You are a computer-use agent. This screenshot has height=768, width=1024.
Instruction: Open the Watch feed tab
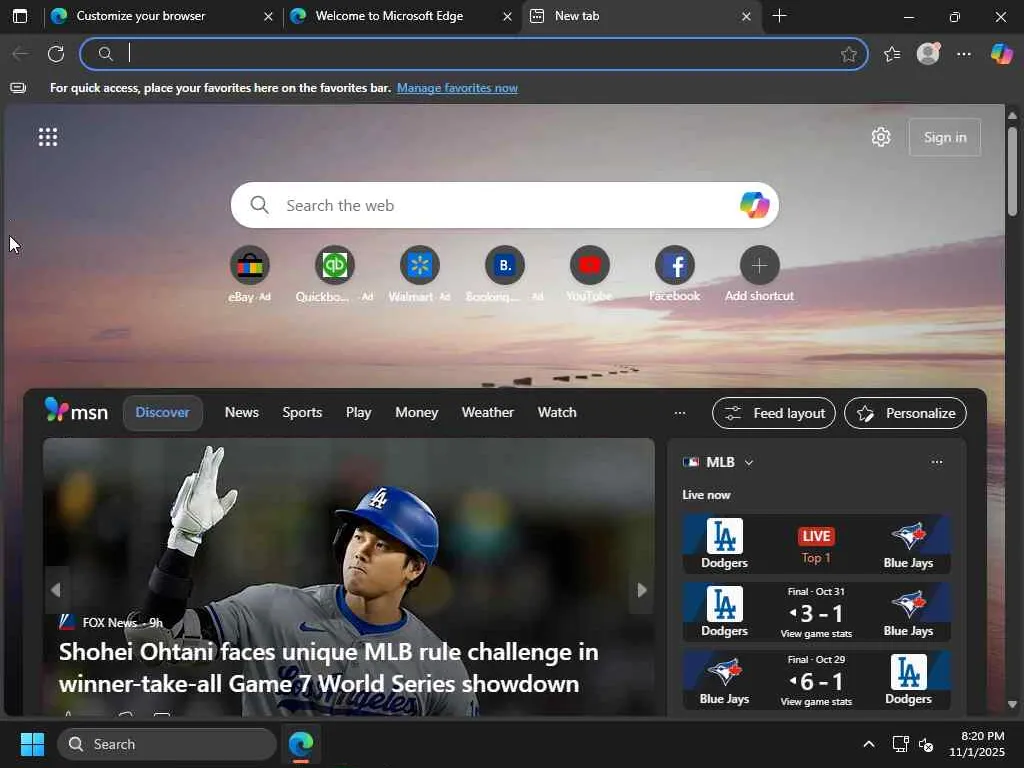pos(557,413)
